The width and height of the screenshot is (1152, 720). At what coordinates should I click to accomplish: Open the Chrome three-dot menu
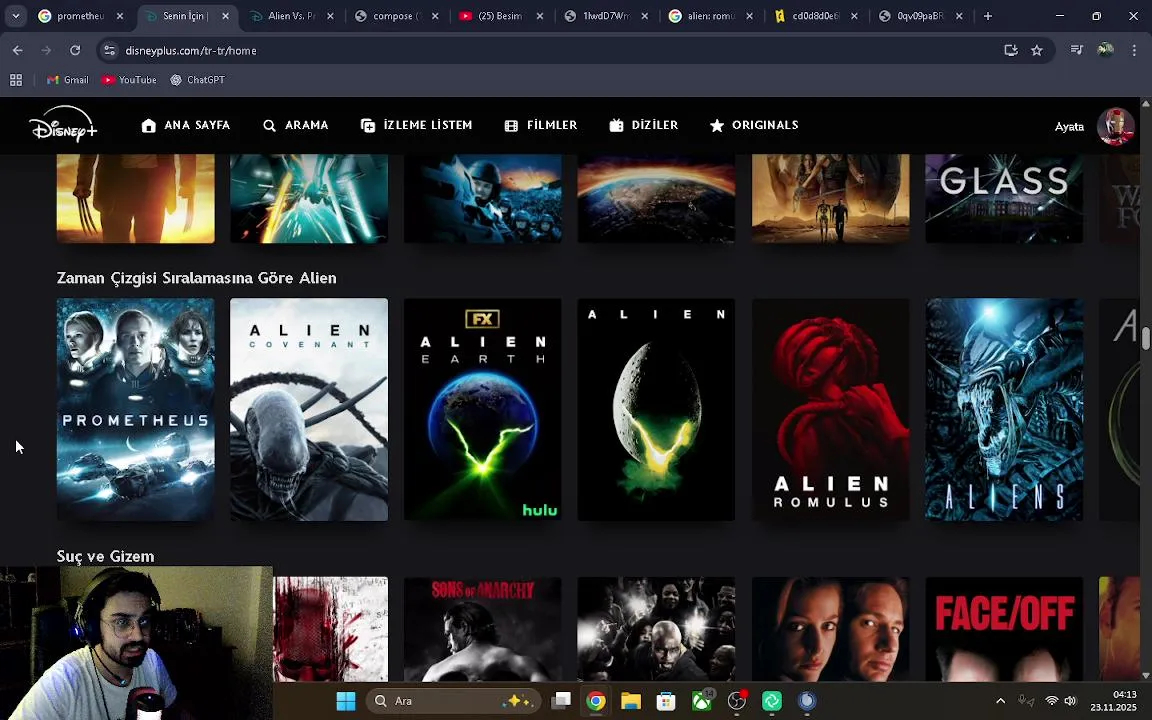[1134, 51]
